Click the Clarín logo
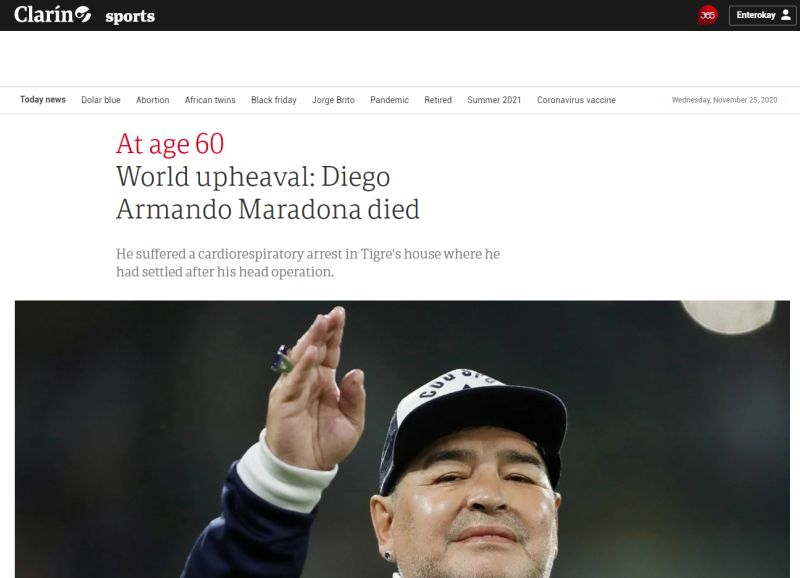Image resolution: width=800 pixels, height=578 pixels. click(53, 15)
